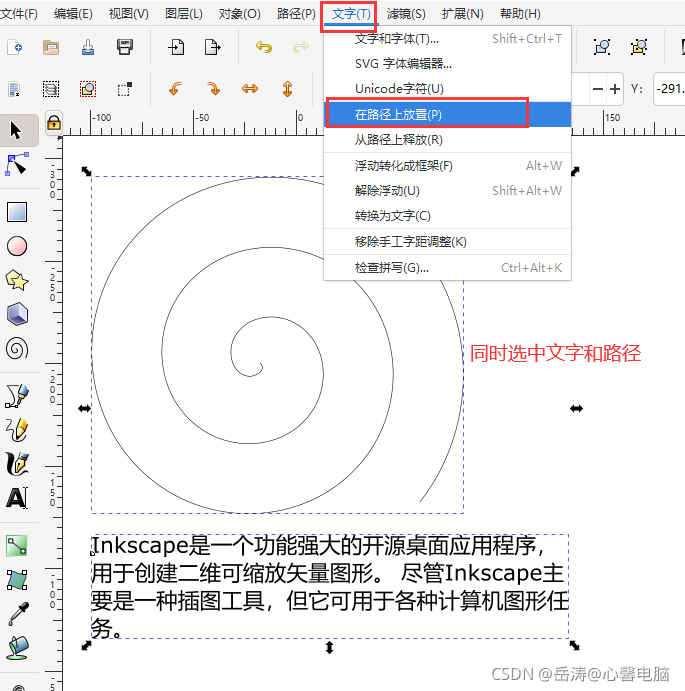Select the Selector arrow tool
The height and width of the screenshot is (691, 685).
(17, 130)
